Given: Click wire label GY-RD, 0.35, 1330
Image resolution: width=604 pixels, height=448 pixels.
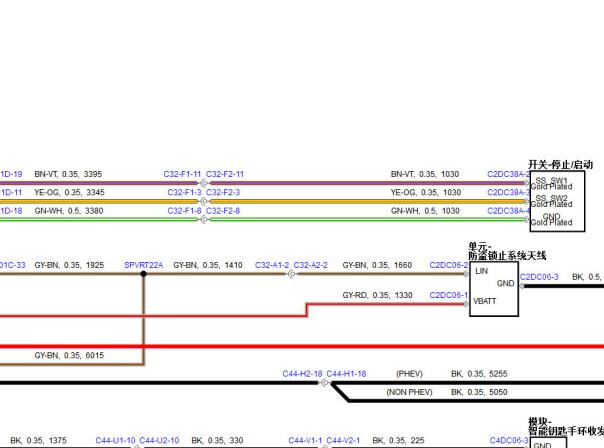Looking at the screenshot, I should 378,295.
